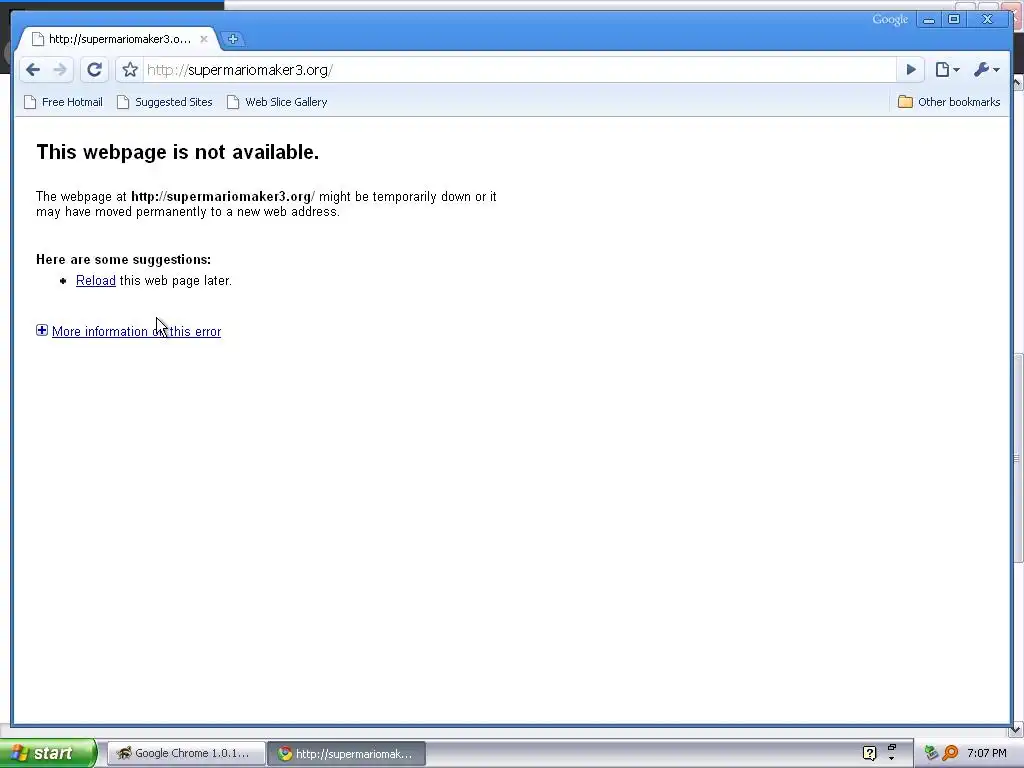Click the Here are some suggestions text

(123, 259)
